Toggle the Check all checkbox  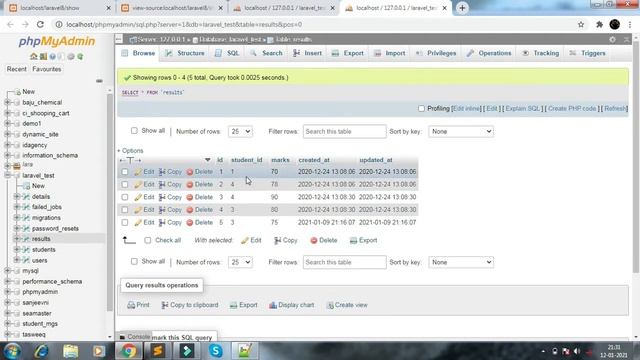point(147,240)
